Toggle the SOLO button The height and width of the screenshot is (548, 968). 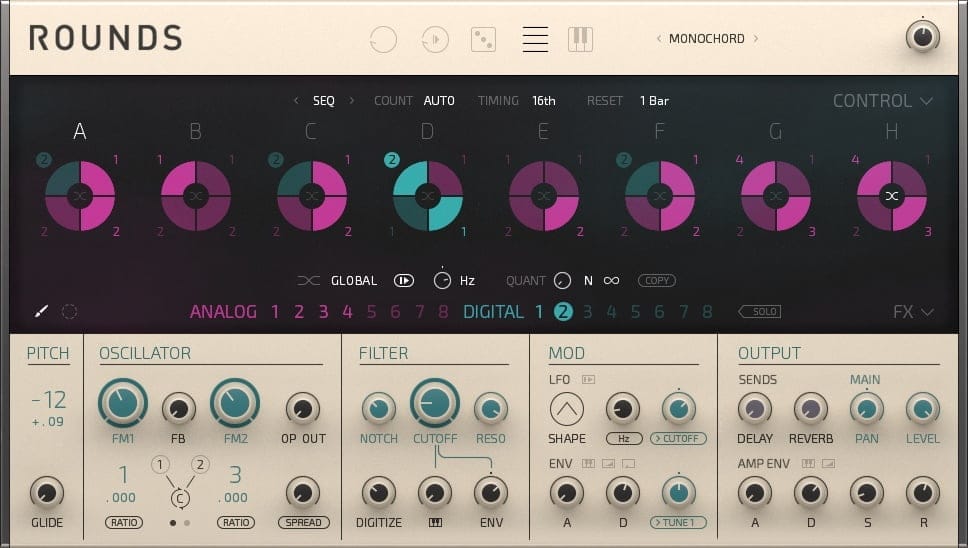[x=760, y=312]
